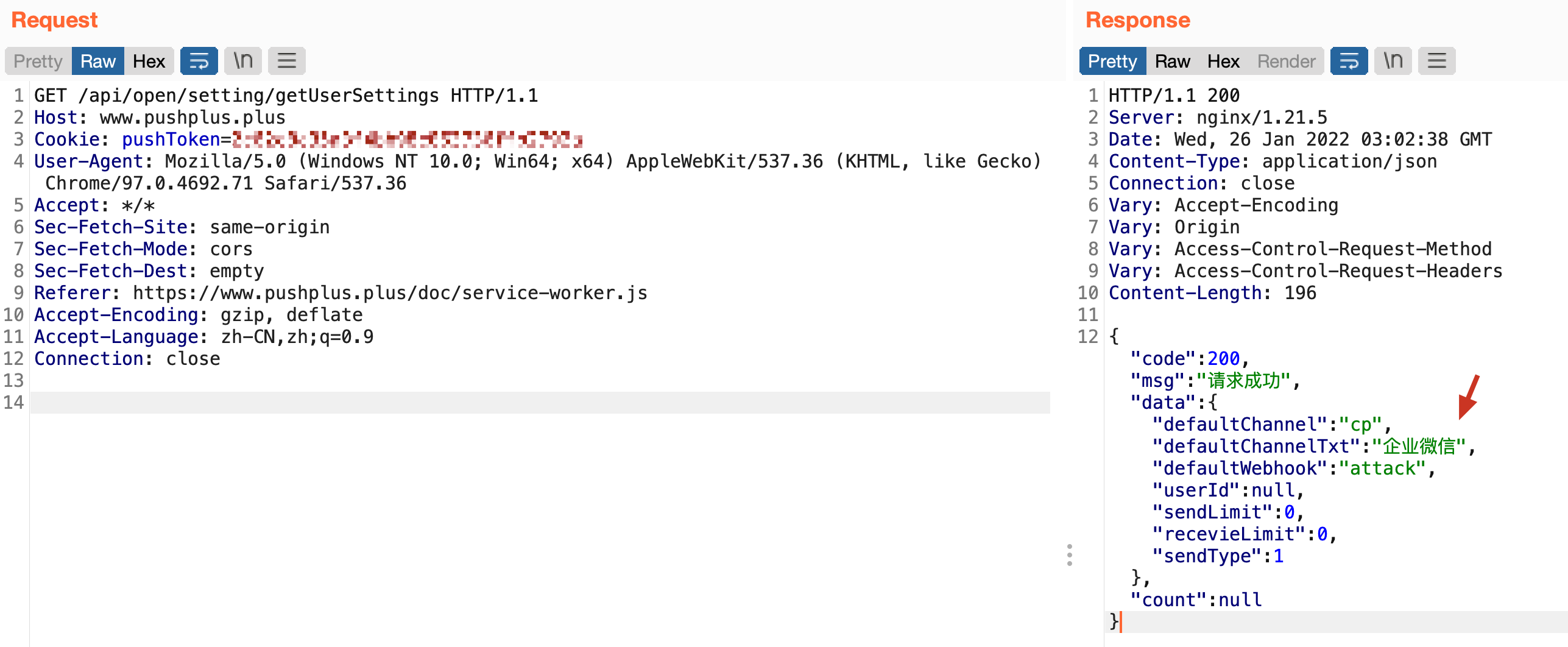The height and width of the screenshot is (647, 1568).
Task: Click the Content-Length: 196 header
Action: [x=1212, y=293]
